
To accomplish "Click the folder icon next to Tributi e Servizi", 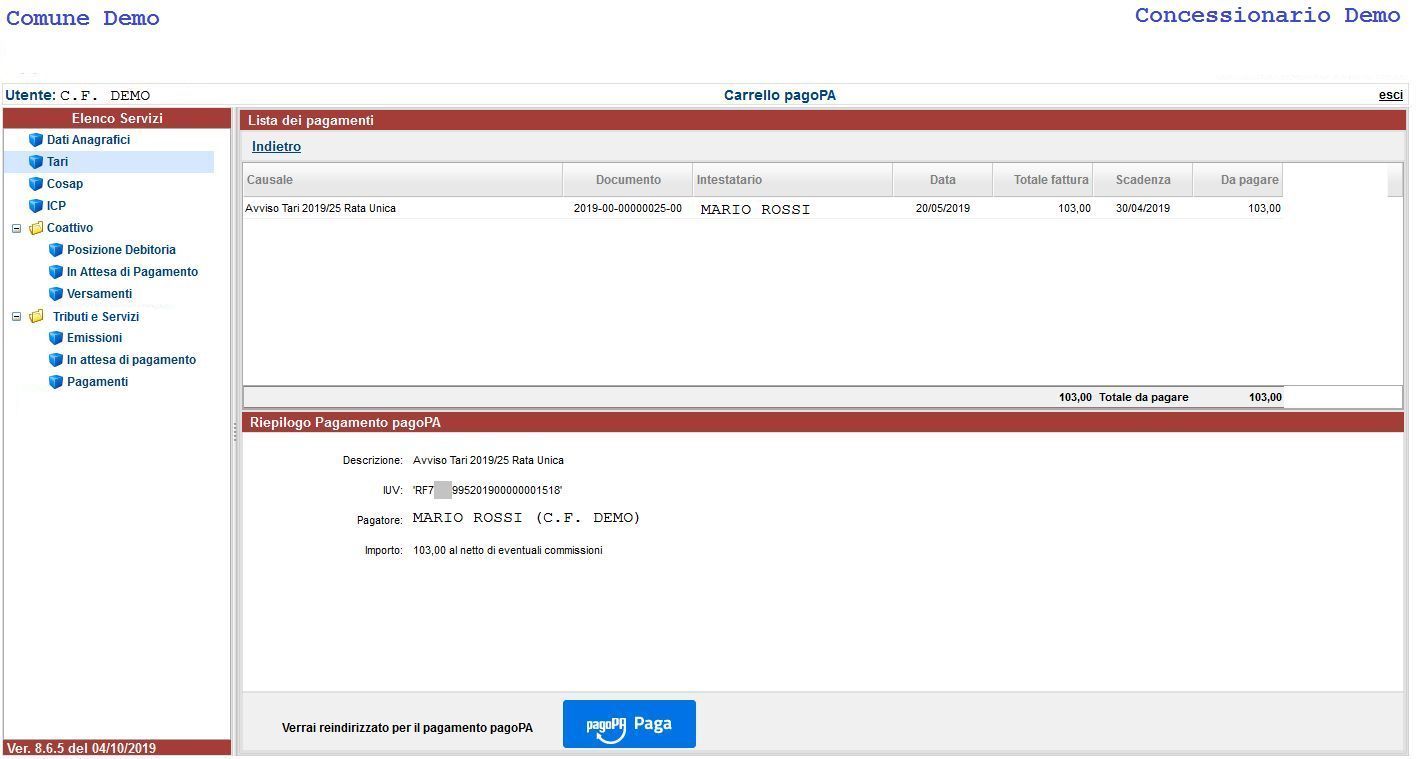I will point(36,316).
